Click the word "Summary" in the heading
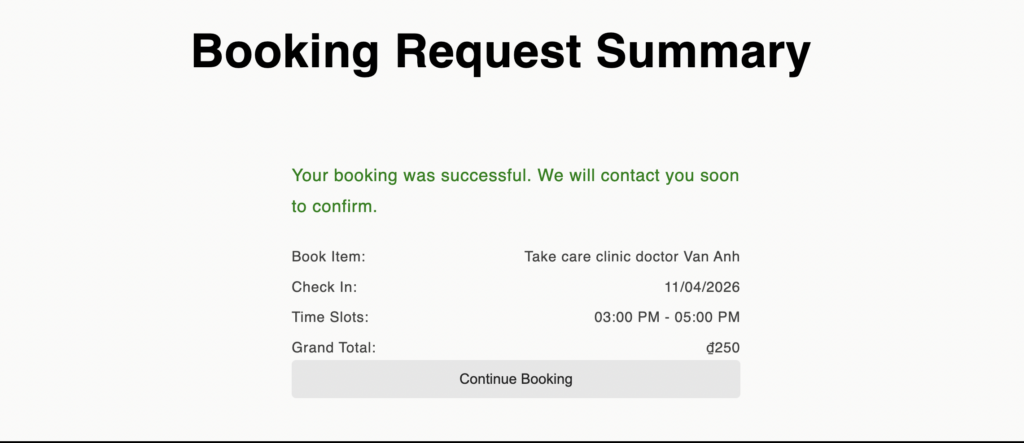The width and height of the screenshot is (1024, 443). (702, 51)
